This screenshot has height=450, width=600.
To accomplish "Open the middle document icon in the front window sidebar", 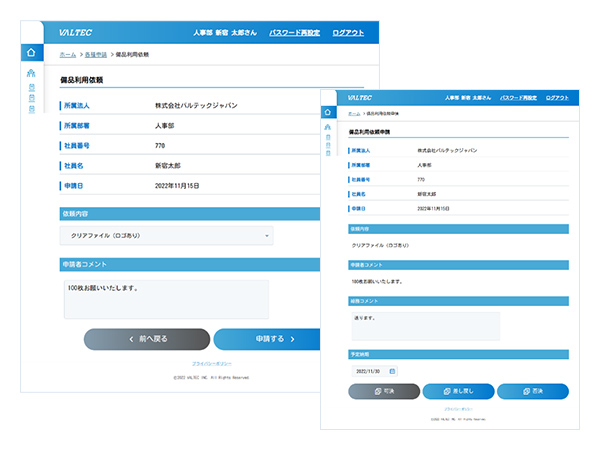I will [x=328, y=145].
